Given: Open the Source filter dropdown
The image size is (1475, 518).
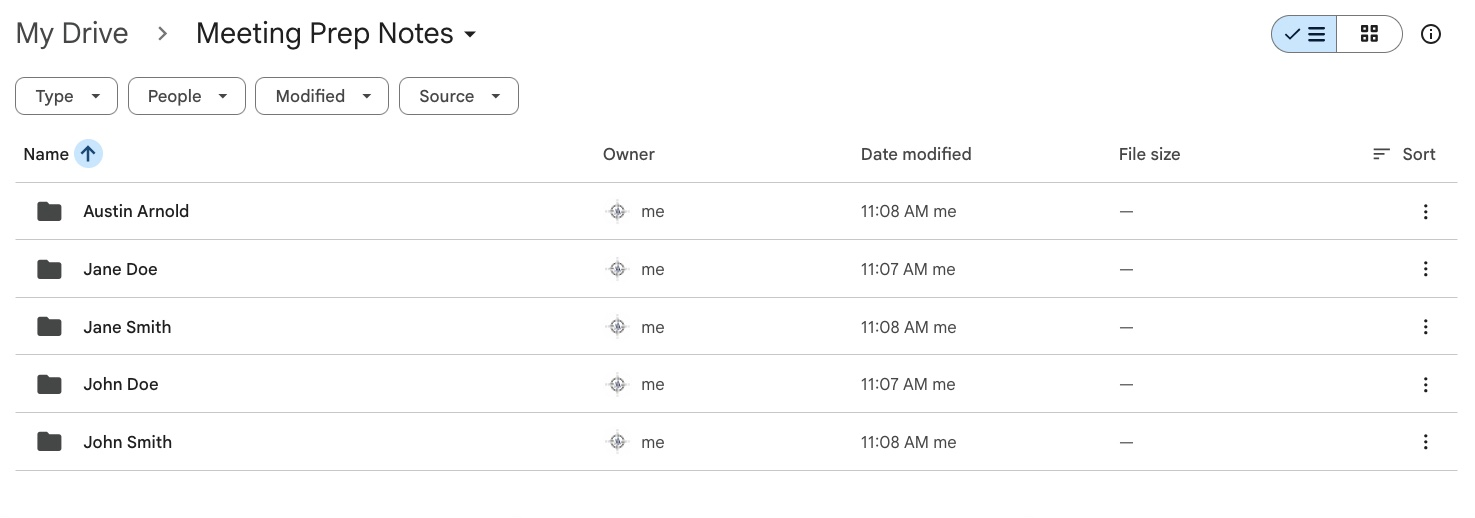Looking at the screenshot, I should 459,96.
